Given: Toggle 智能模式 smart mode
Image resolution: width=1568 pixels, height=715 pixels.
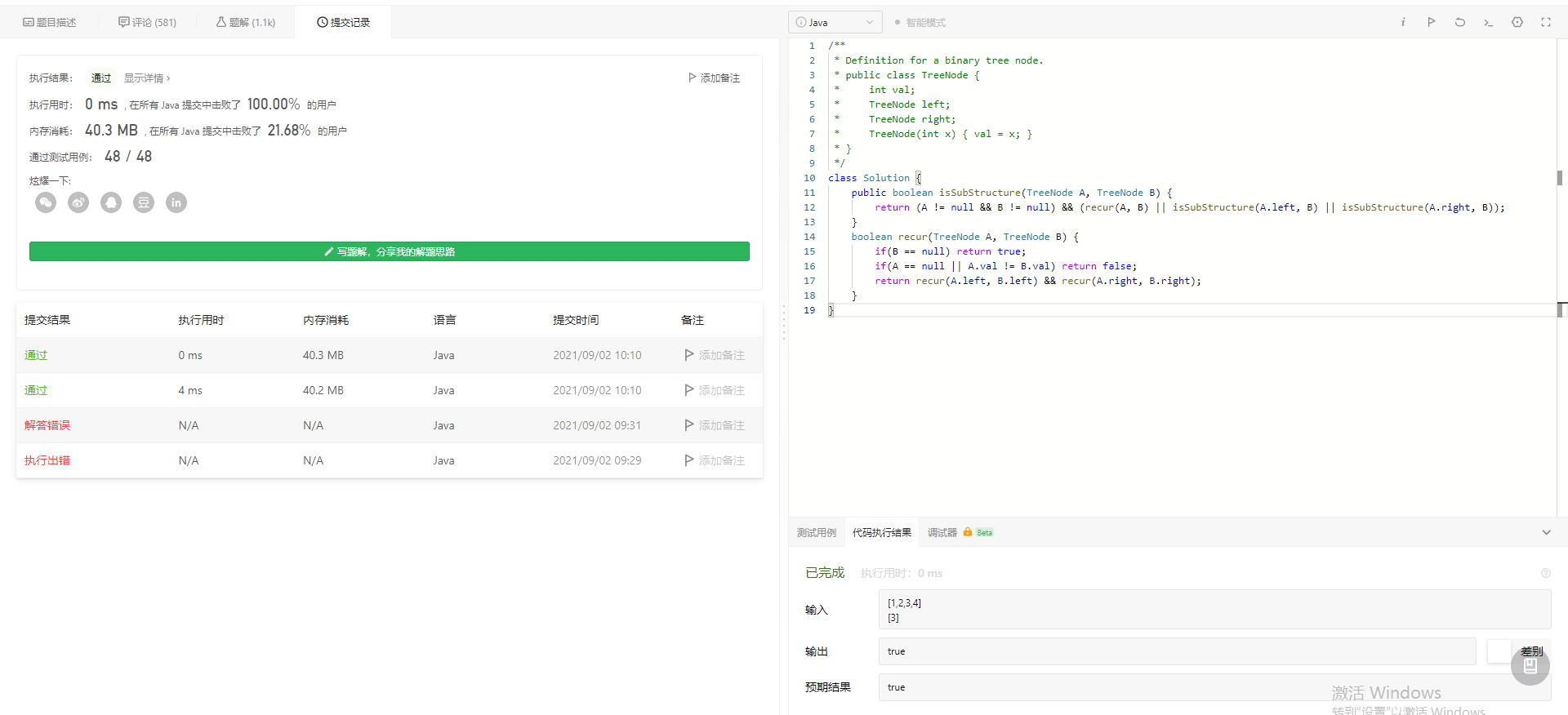Looking at the screenshot, I should 920,23.
